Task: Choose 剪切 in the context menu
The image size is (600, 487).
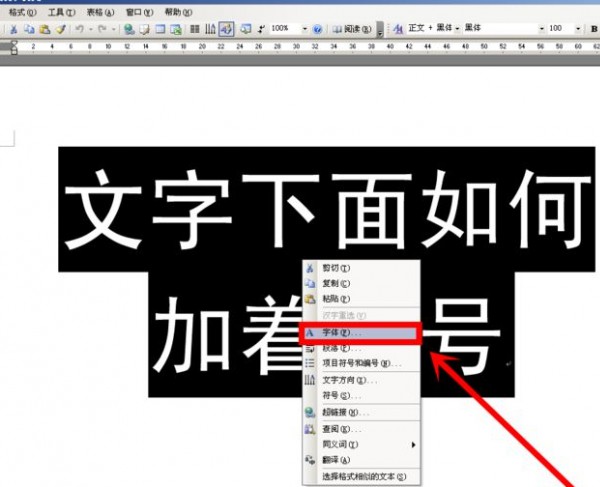Action: point(361,268)
